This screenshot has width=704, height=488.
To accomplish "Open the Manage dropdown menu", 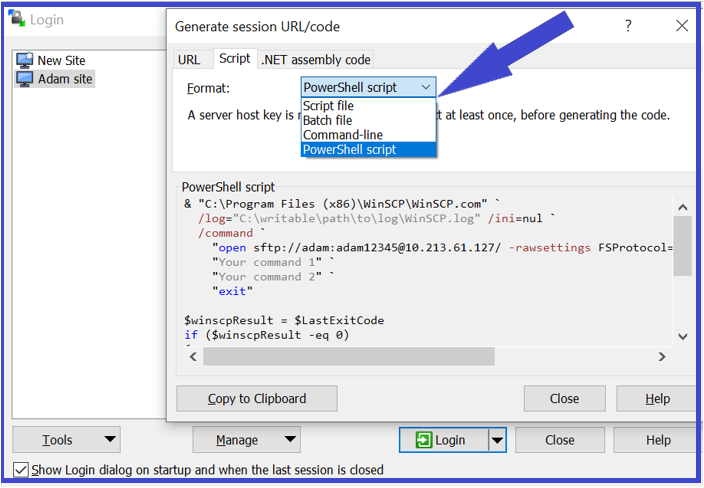I will point(246,440).
